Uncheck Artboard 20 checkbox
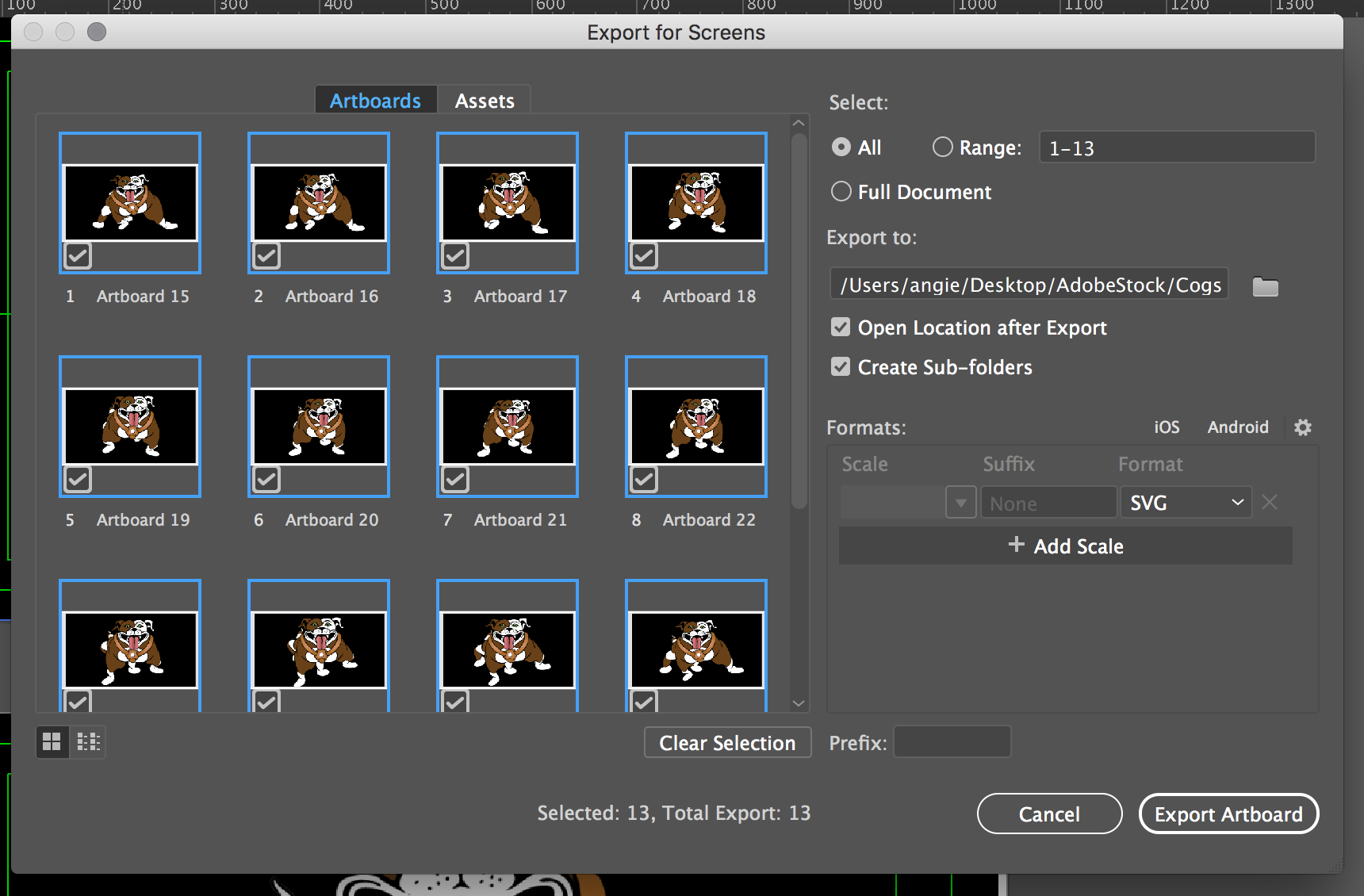Image resolution: width=1364 pixels, height=896 pixels. (266, 479)
